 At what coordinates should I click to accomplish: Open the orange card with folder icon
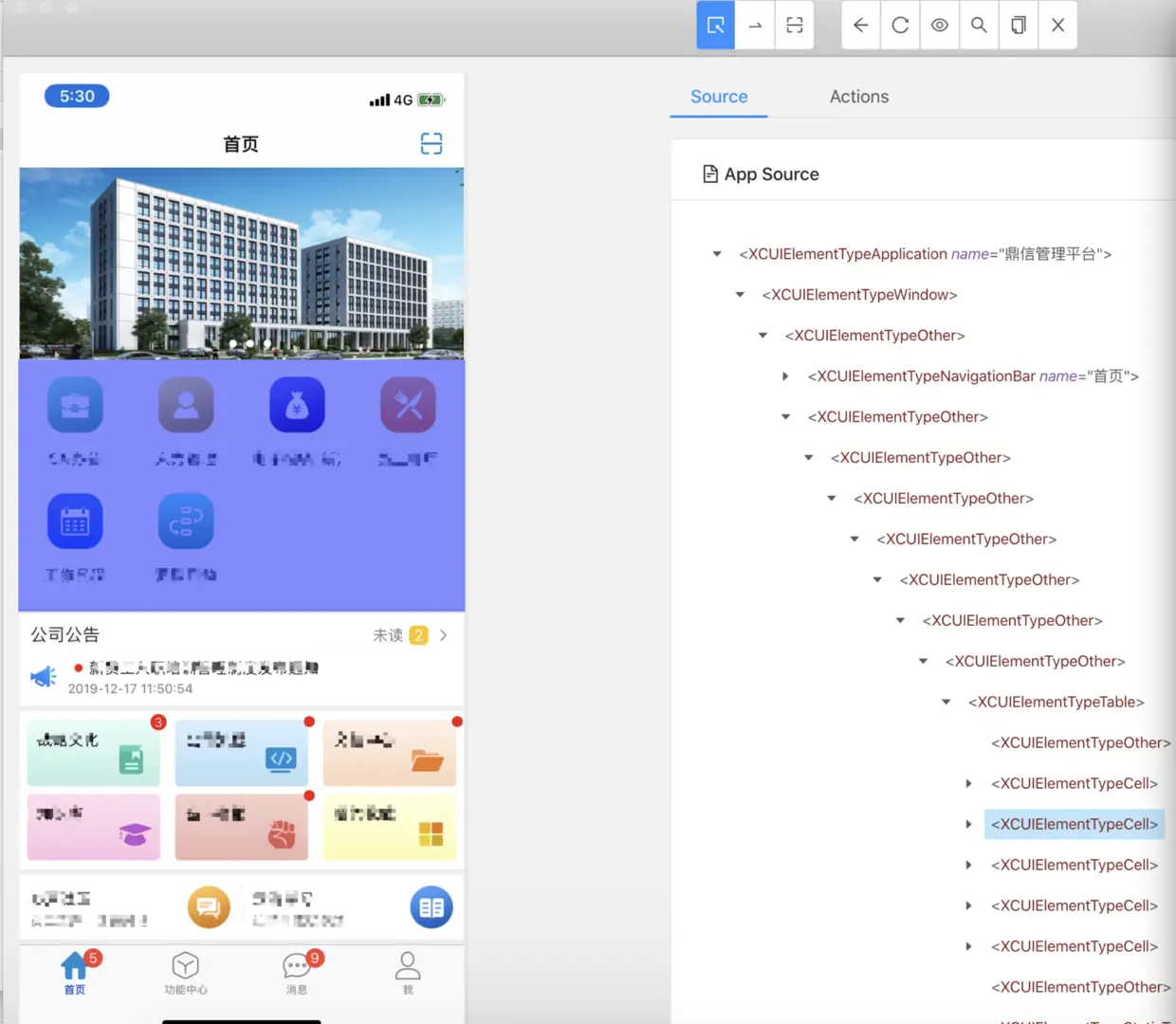[390, 753]
